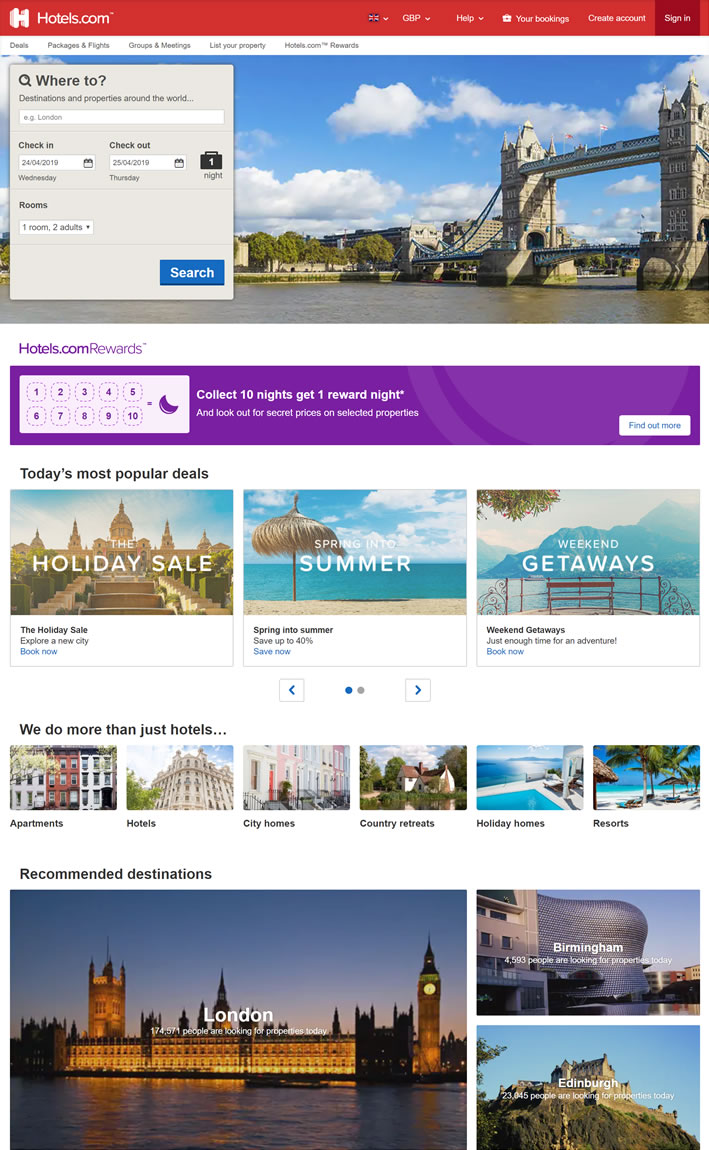709x1150 pixels.
Task: Open the 1 room, 2 adults selector
Action: tap(56, 227)
